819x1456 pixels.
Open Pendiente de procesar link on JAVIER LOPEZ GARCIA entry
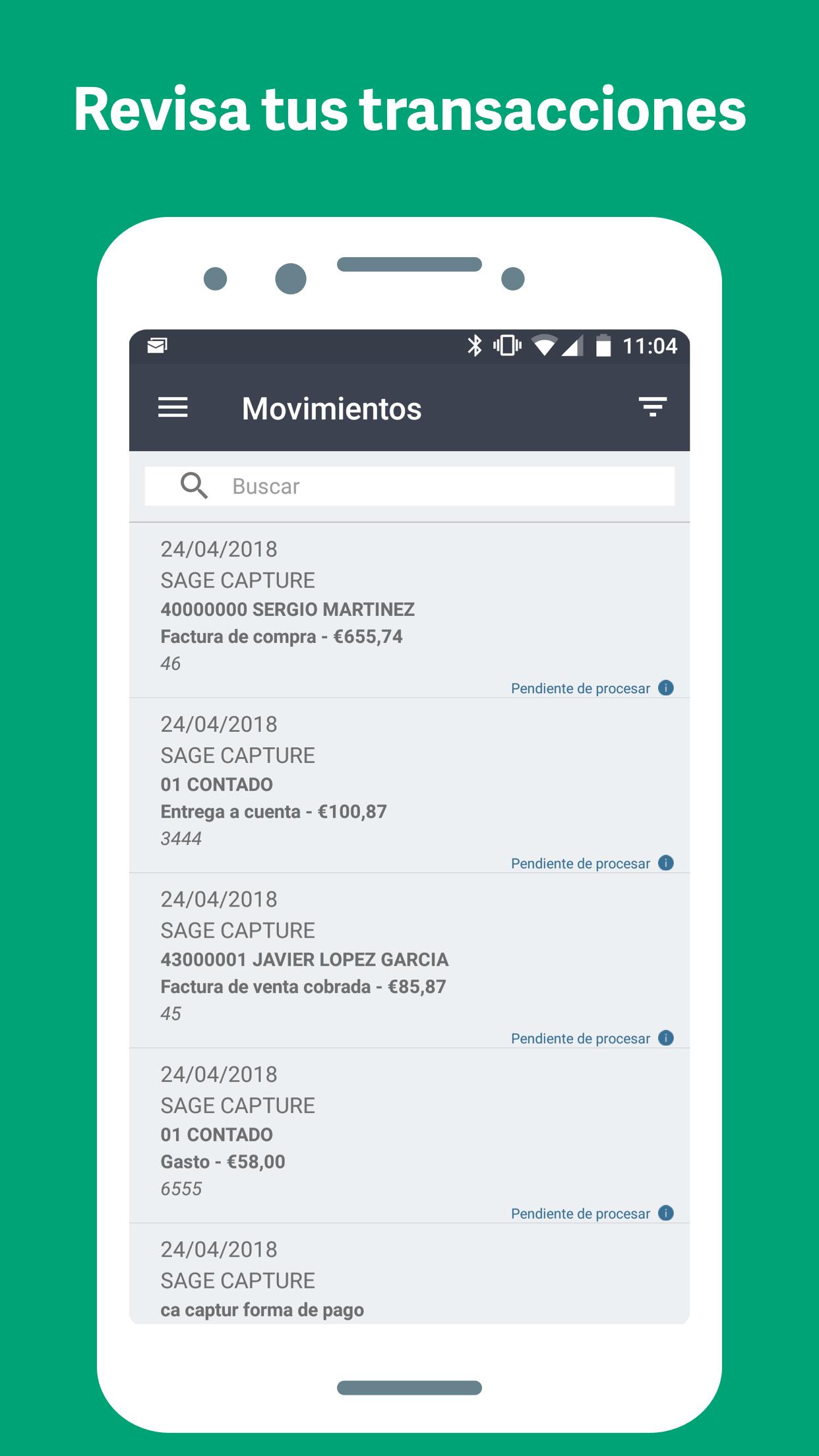580,1039
